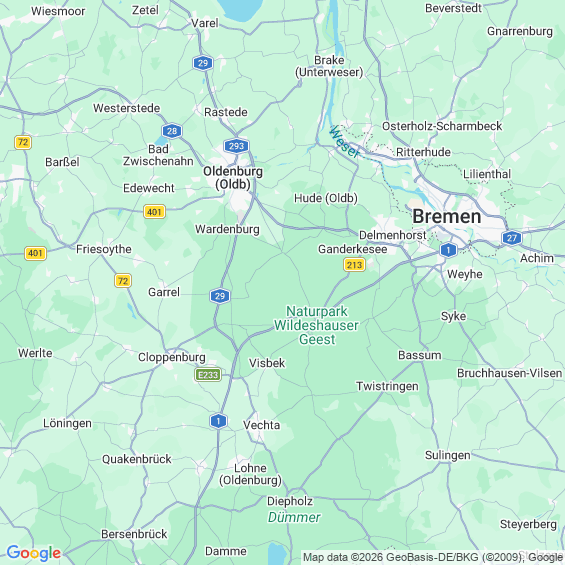Click the B72 shield near Barßel
Viewport: 565px width, 565px height.
23,142
